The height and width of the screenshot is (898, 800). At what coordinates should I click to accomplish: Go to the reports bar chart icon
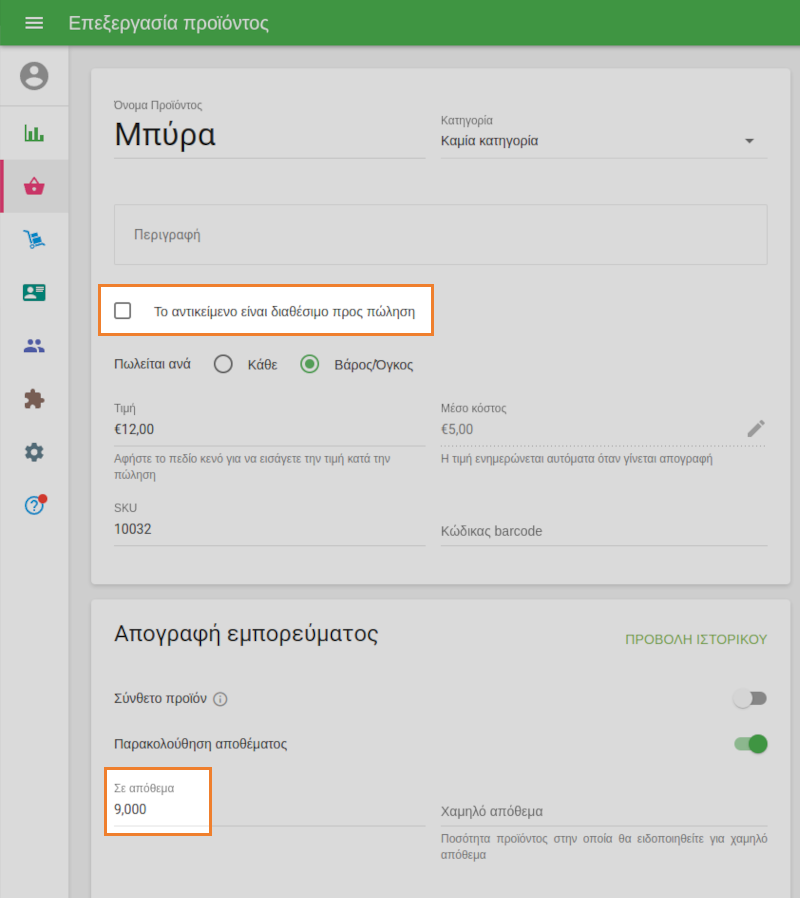tap(34, 133)
